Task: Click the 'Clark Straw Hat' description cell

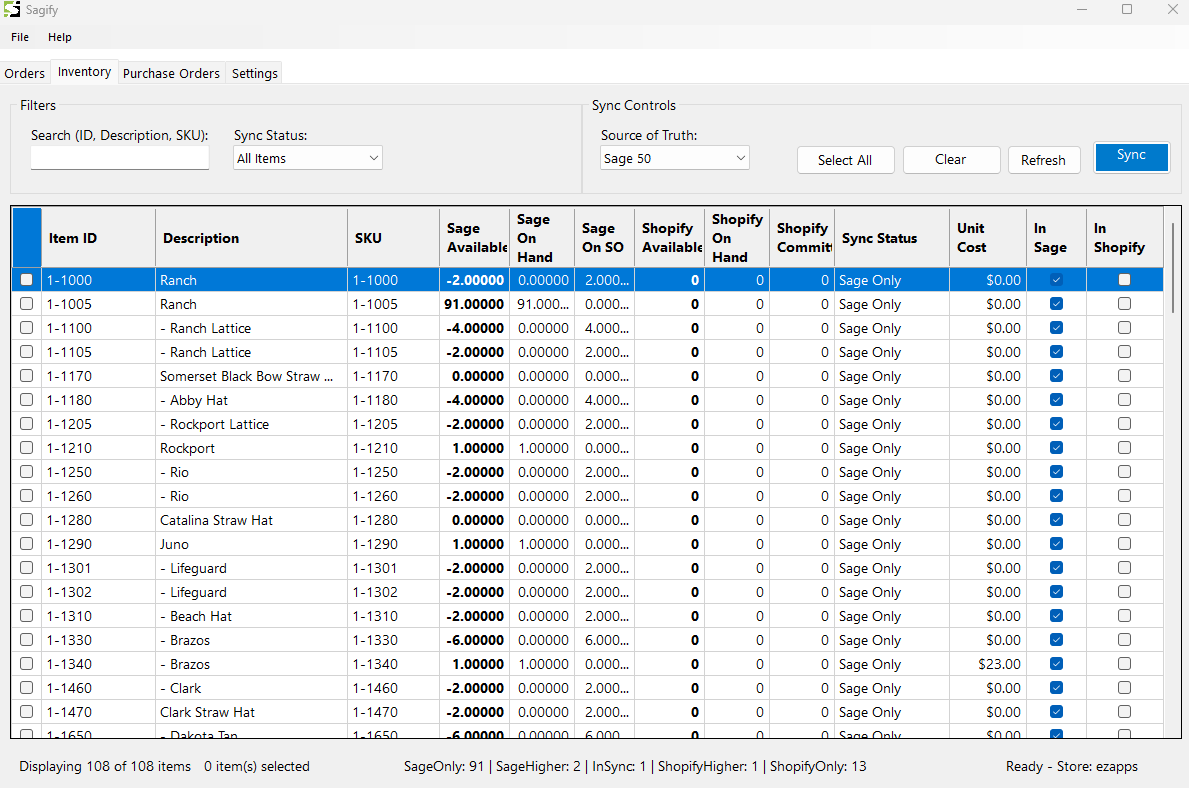Action: pyautogui.click(x=252, y=712)
